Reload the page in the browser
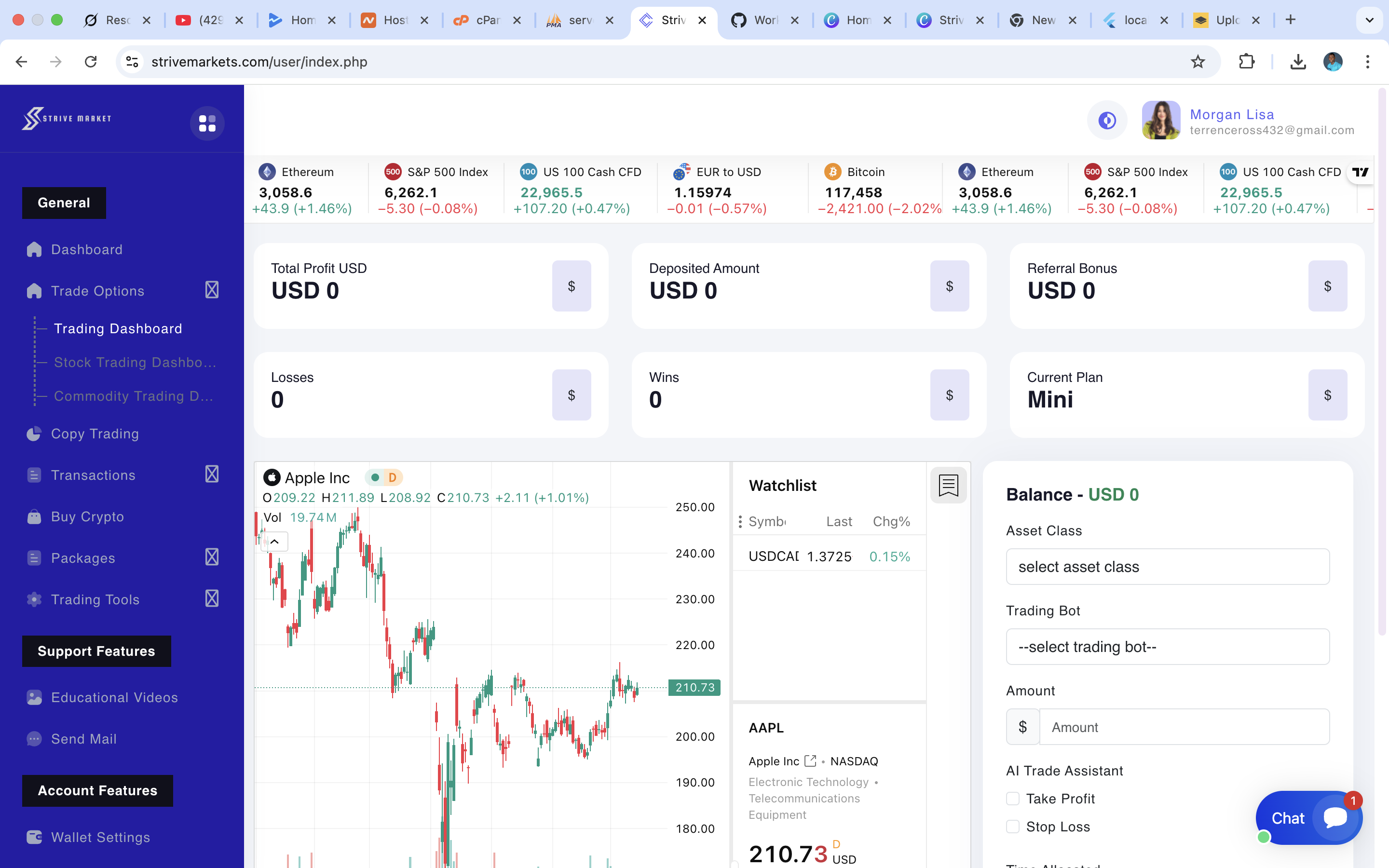Viewport: 1389px width, 868px height. tap(91, 61)
